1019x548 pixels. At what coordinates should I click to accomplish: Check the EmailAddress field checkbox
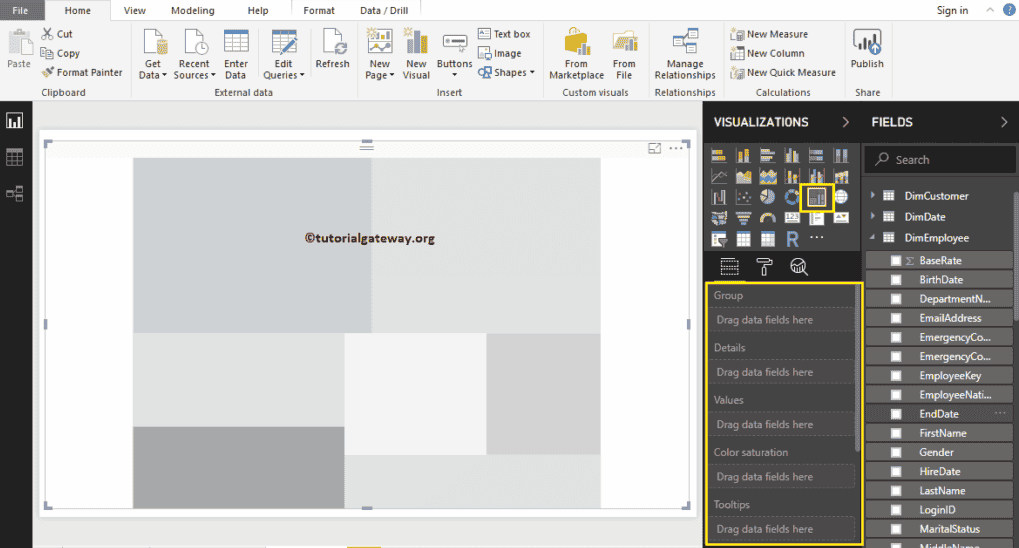point(896,318)
